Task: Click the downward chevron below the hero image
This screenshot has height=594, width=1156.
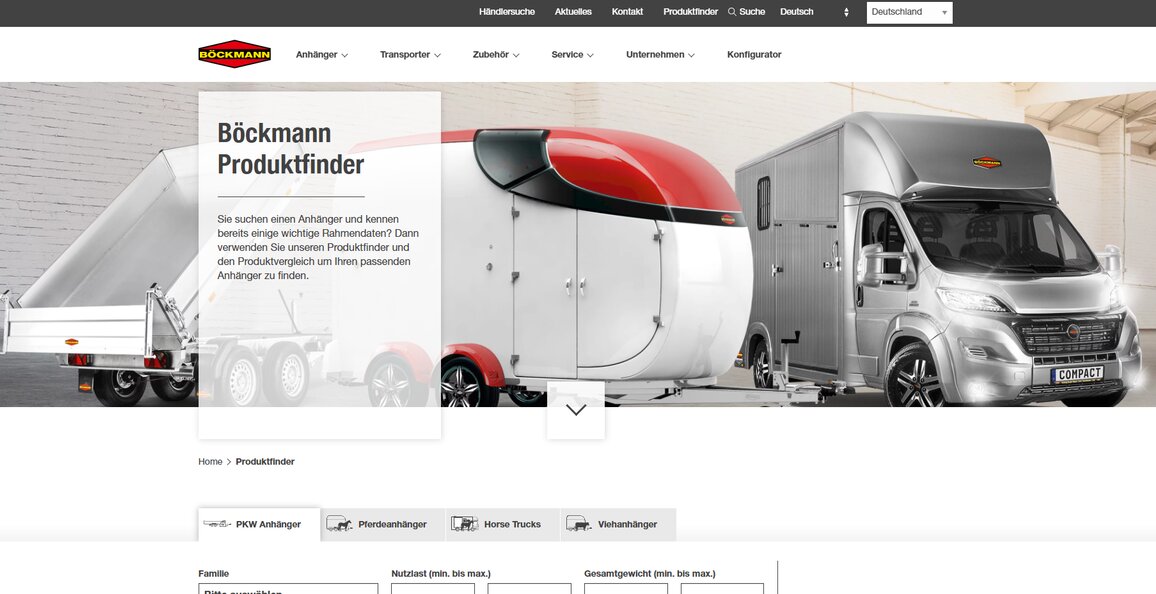Action: pos(575,408)
